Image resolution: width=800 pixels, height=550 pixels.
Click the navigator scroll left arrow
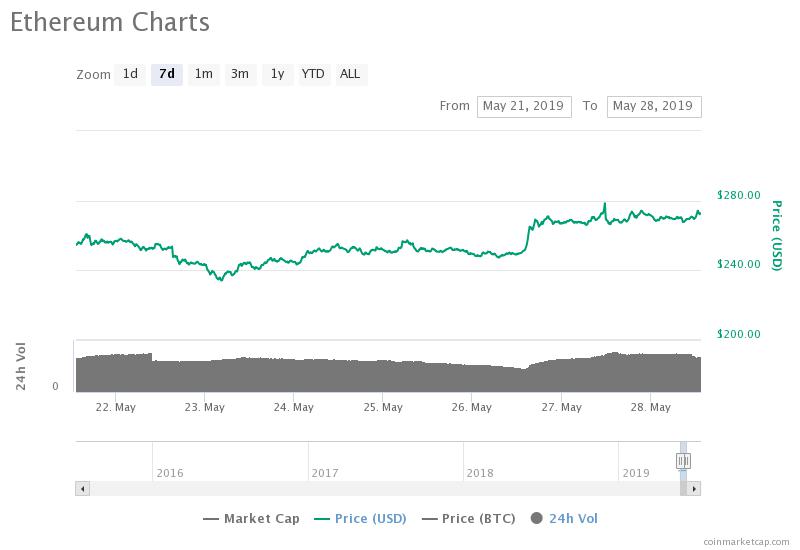point(83,489)
